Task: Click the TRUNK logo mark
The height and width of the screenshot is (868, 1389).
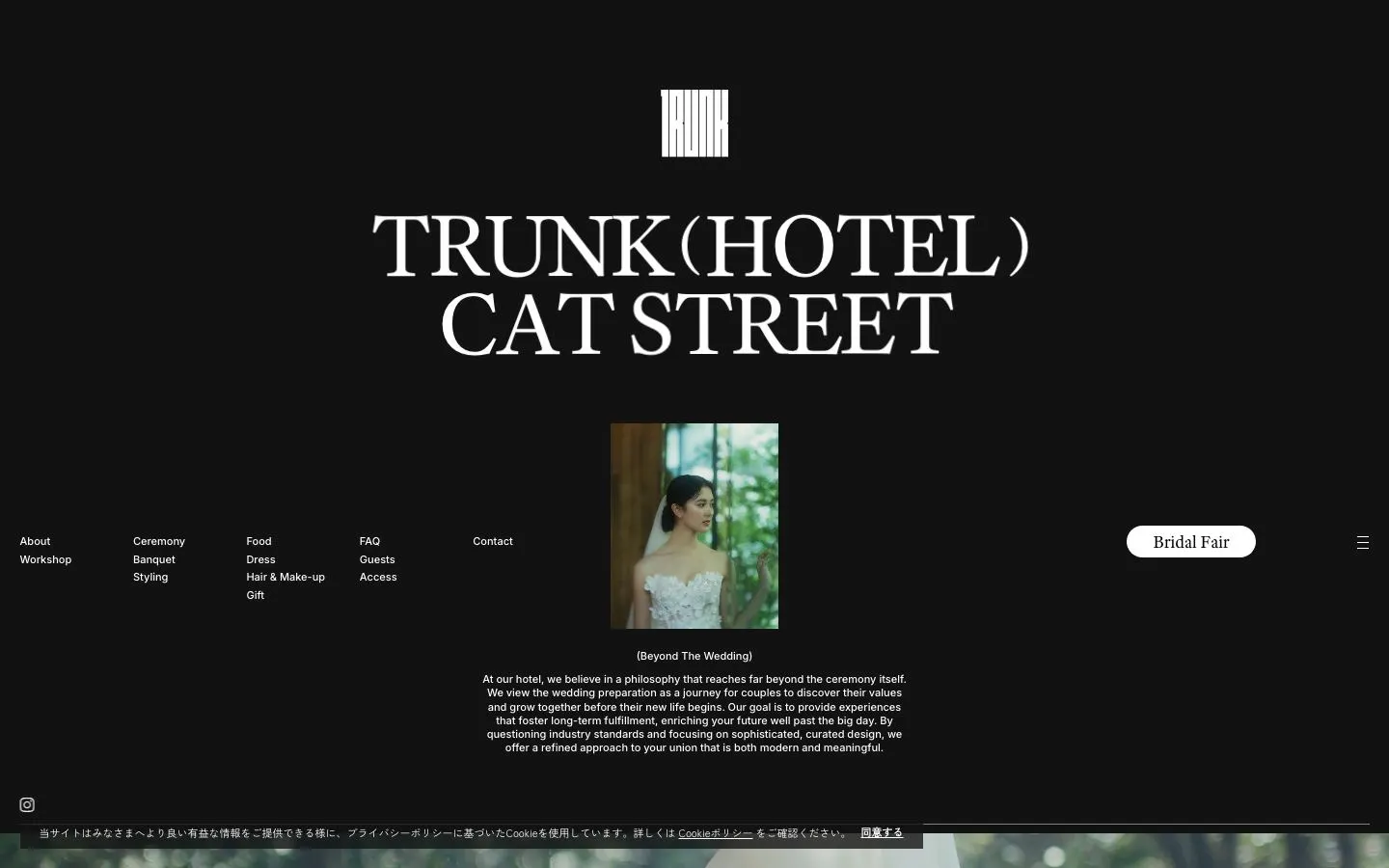Action: pos(694,123)
